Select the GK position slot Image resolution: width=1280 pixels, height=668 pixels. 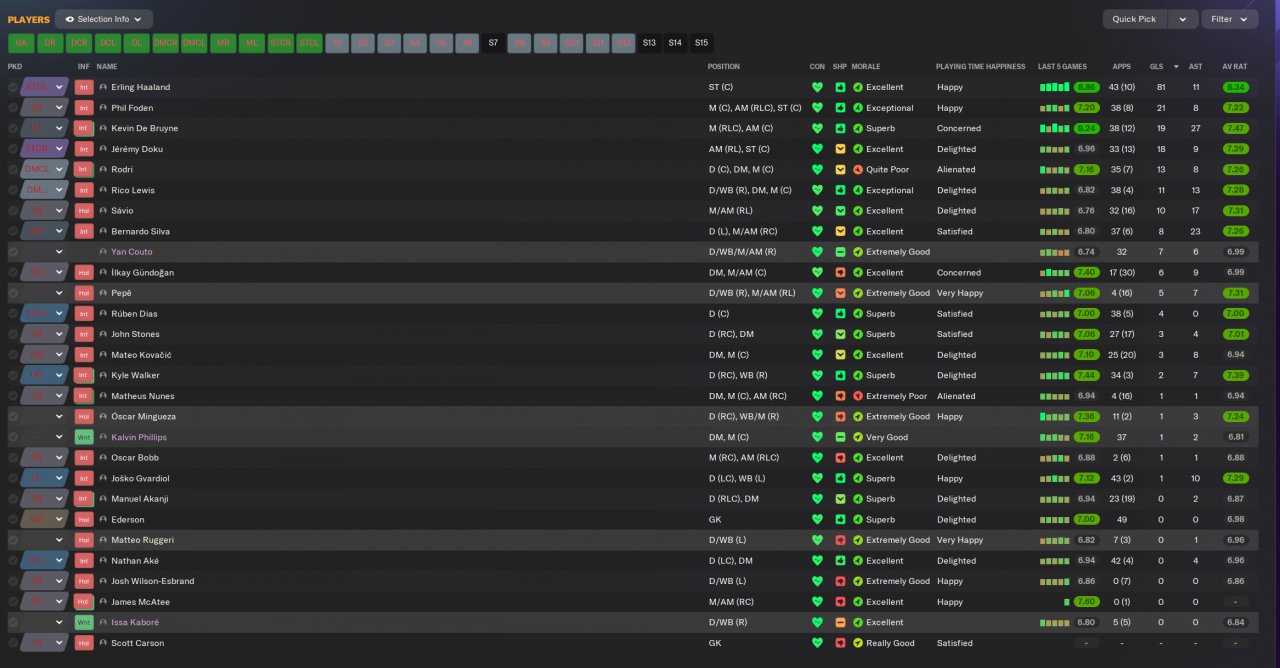[21, 43]
